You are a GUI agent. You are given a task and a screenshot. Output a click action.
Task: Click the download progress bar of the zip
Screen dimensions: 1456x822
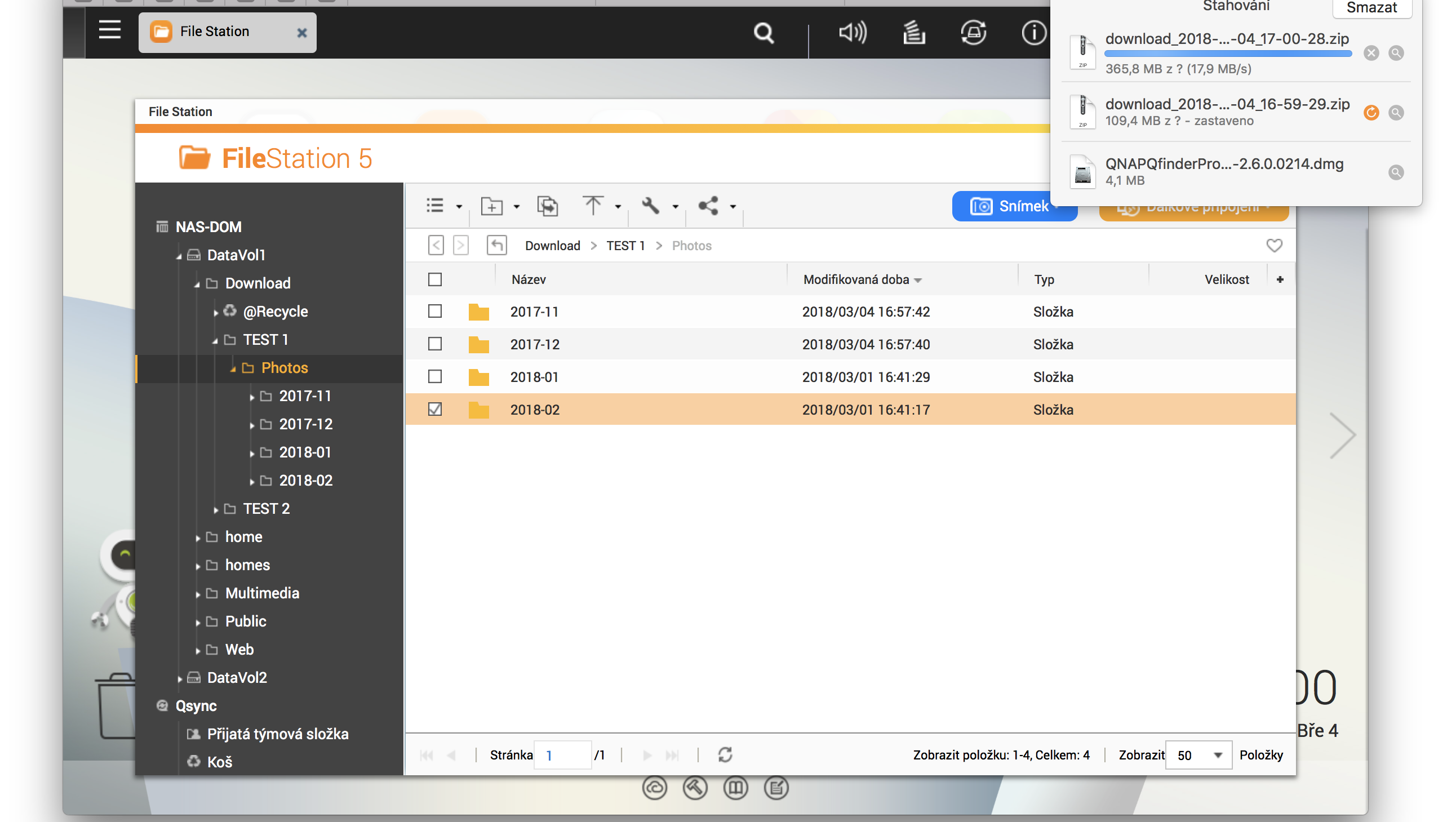[1228, 54]
